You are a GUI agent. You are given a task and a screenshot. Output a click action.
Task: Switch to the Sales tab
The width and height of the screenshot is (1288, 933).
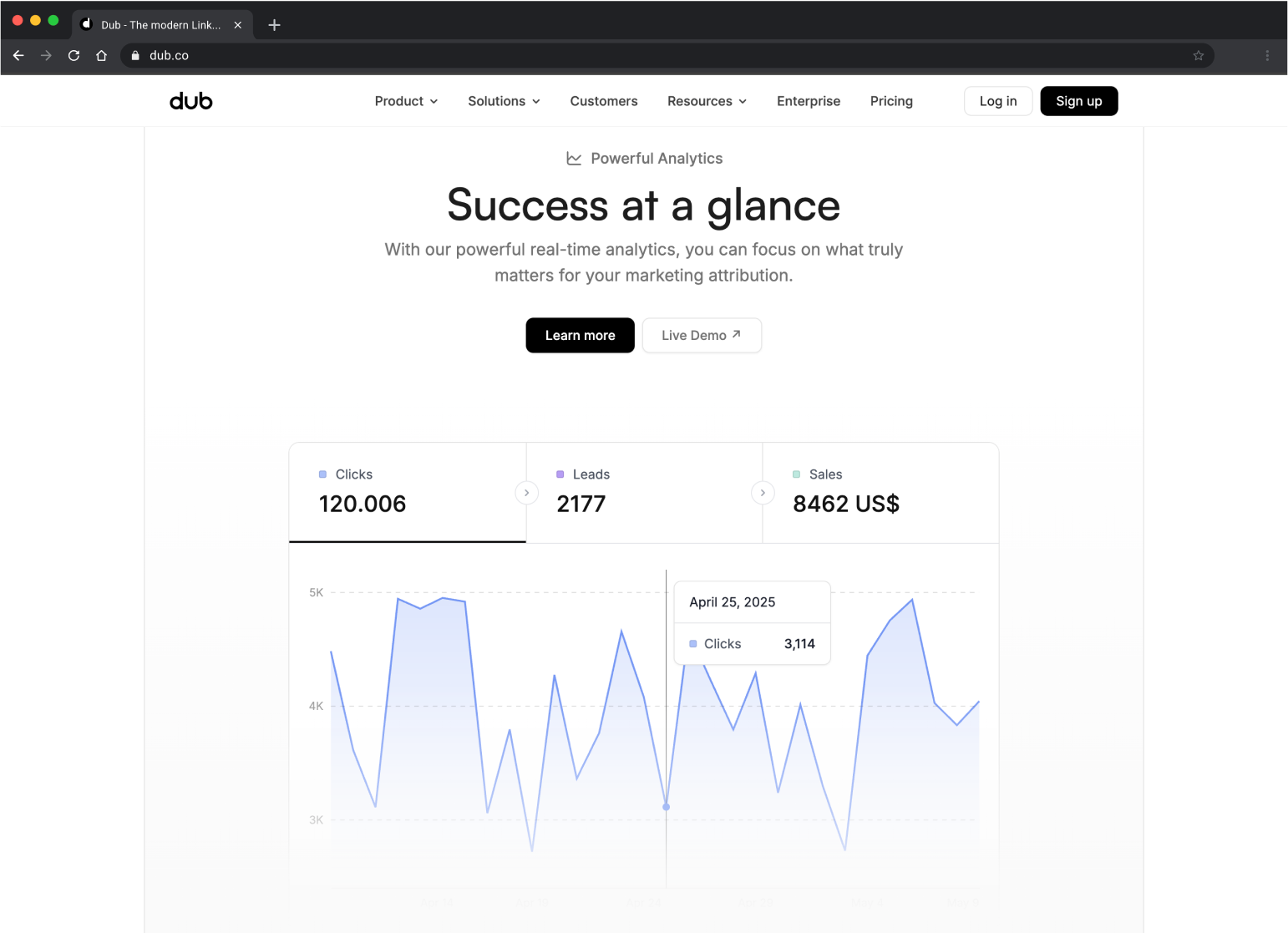tap(880, 493)
